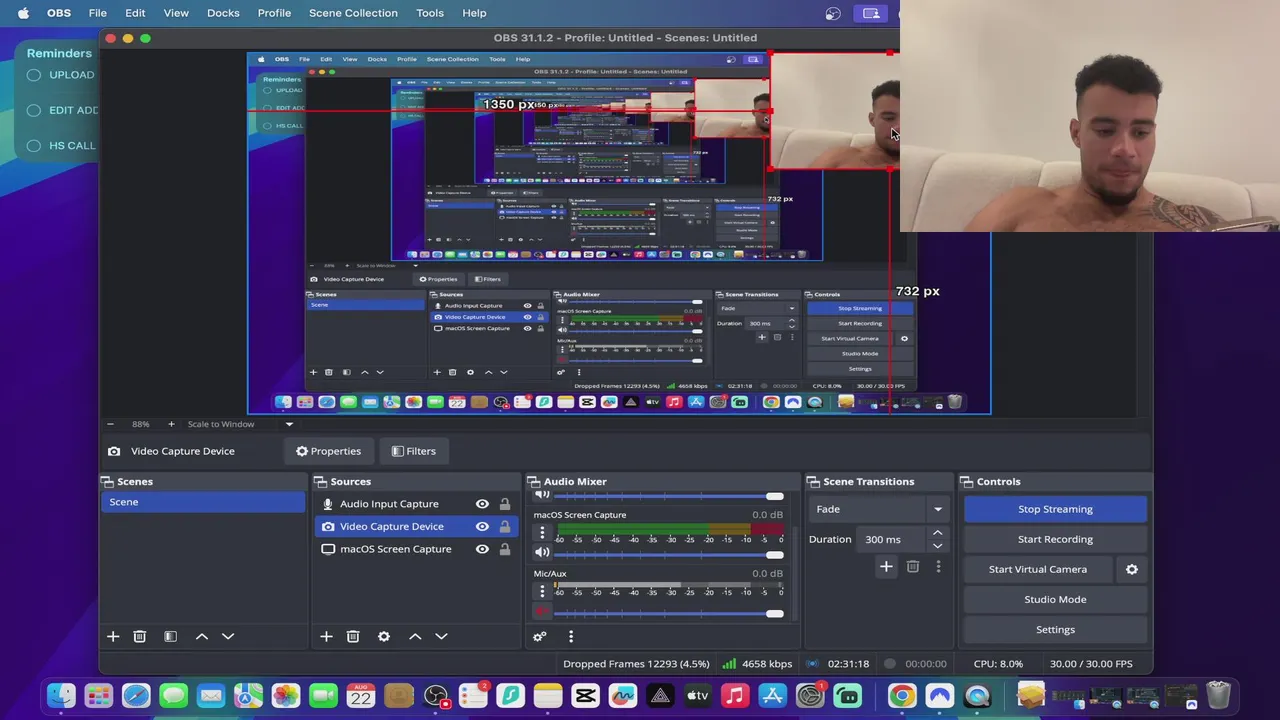The image size is (1280, 720).
Task: Open the Profile menu
Action: (x=274, y=13)
